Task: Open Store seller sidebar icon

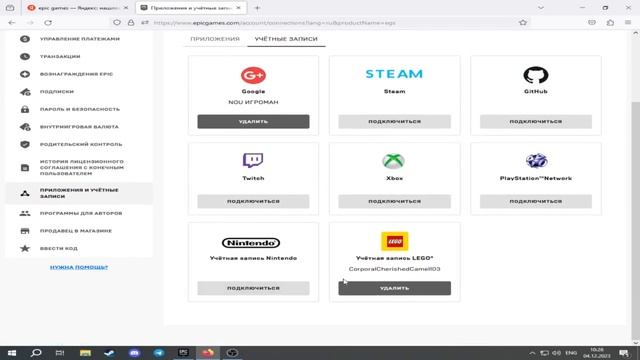Action: (25, 231)
